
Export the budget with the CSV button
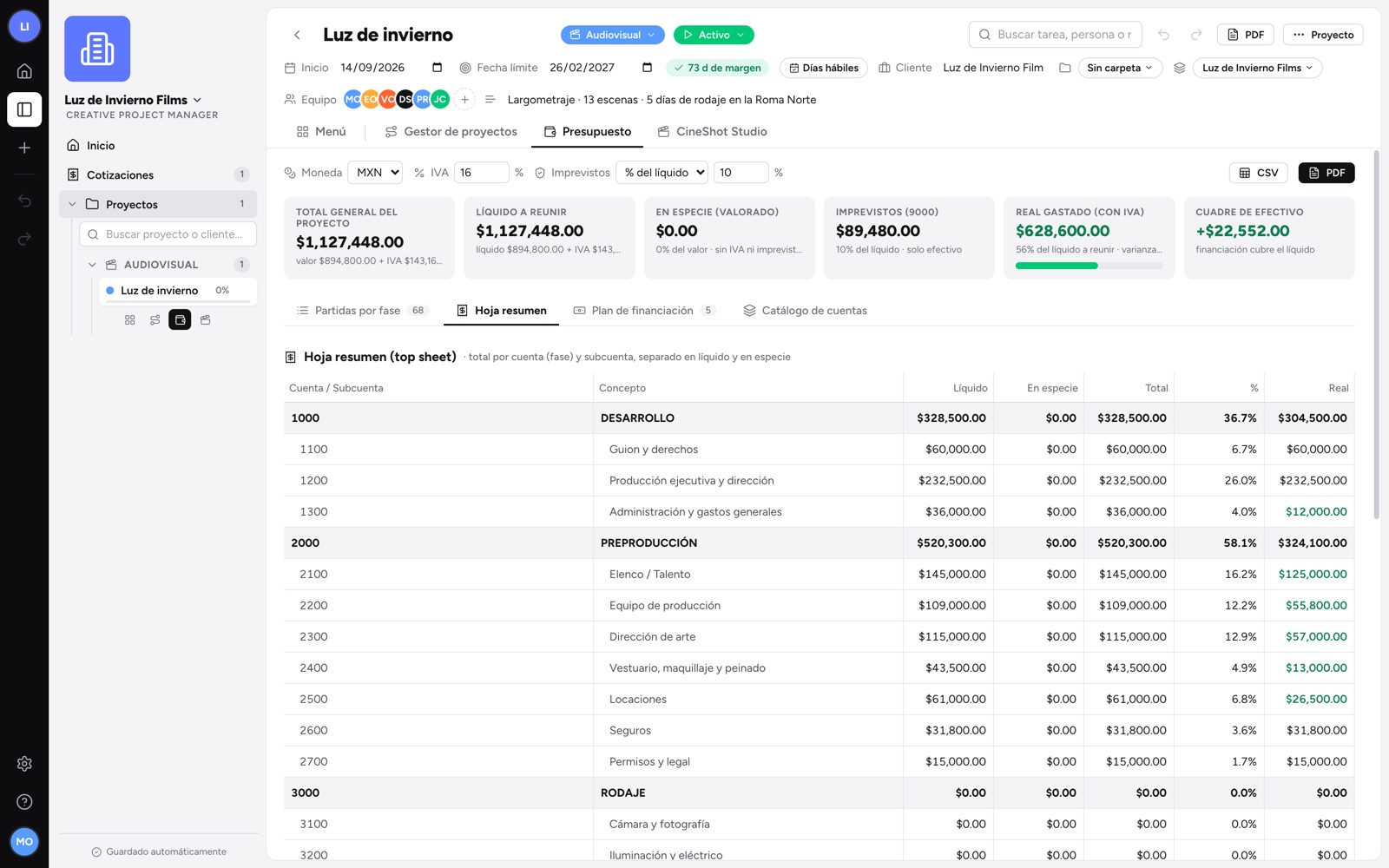tap(1259, 173)
